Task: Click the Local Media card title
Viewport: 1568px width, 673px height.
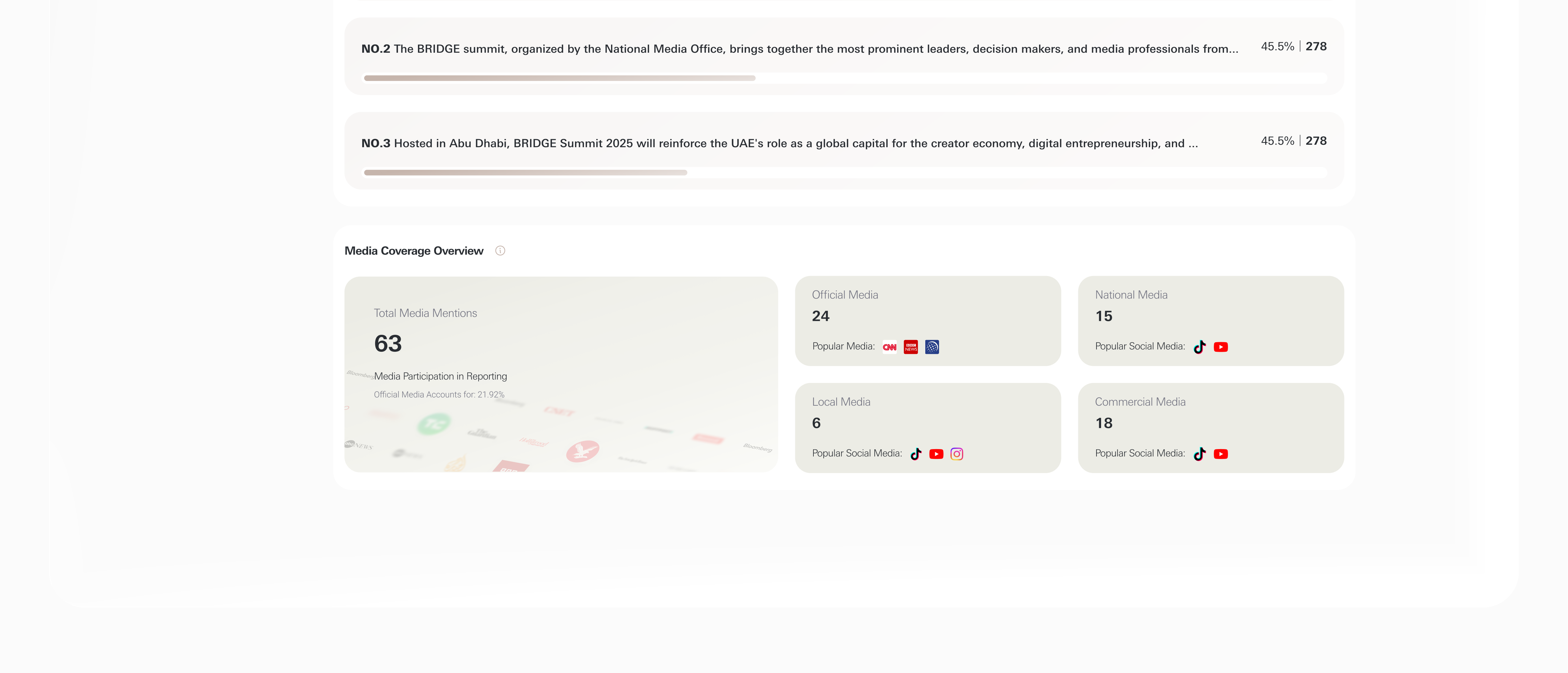Action: click(x=841, y=402)
